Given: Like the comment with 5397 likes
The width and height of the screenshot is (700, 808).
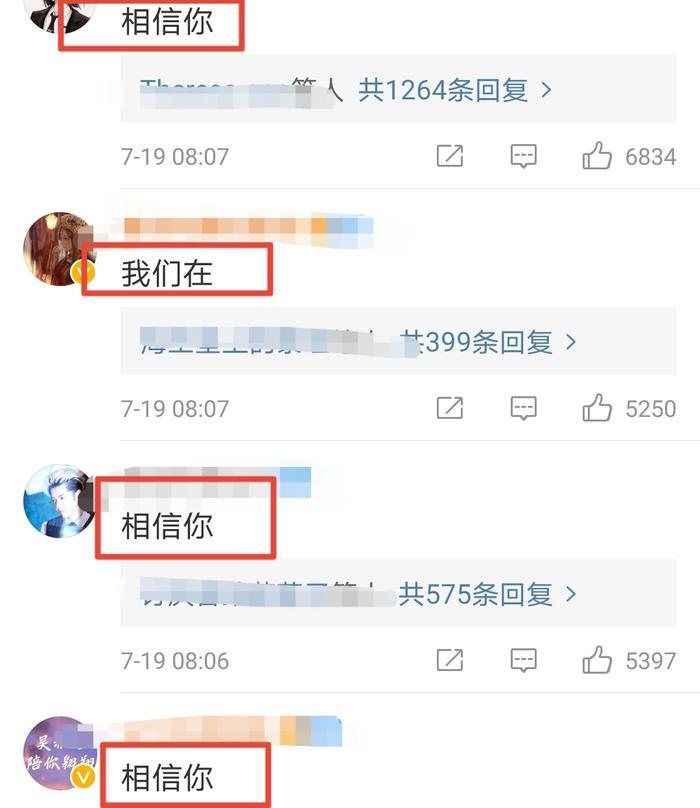Looking at the screenshot, I should (x=597, y=660).
